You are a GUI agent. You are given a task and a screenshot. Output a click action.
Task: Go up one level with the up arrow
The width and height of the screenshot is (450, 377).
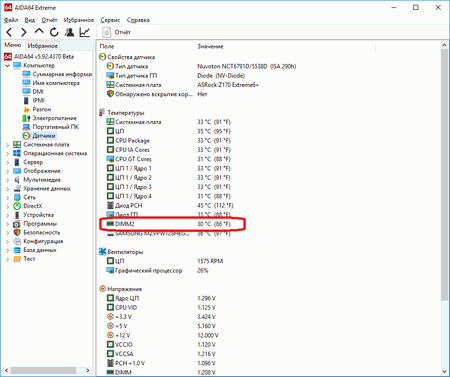(39, 32)
